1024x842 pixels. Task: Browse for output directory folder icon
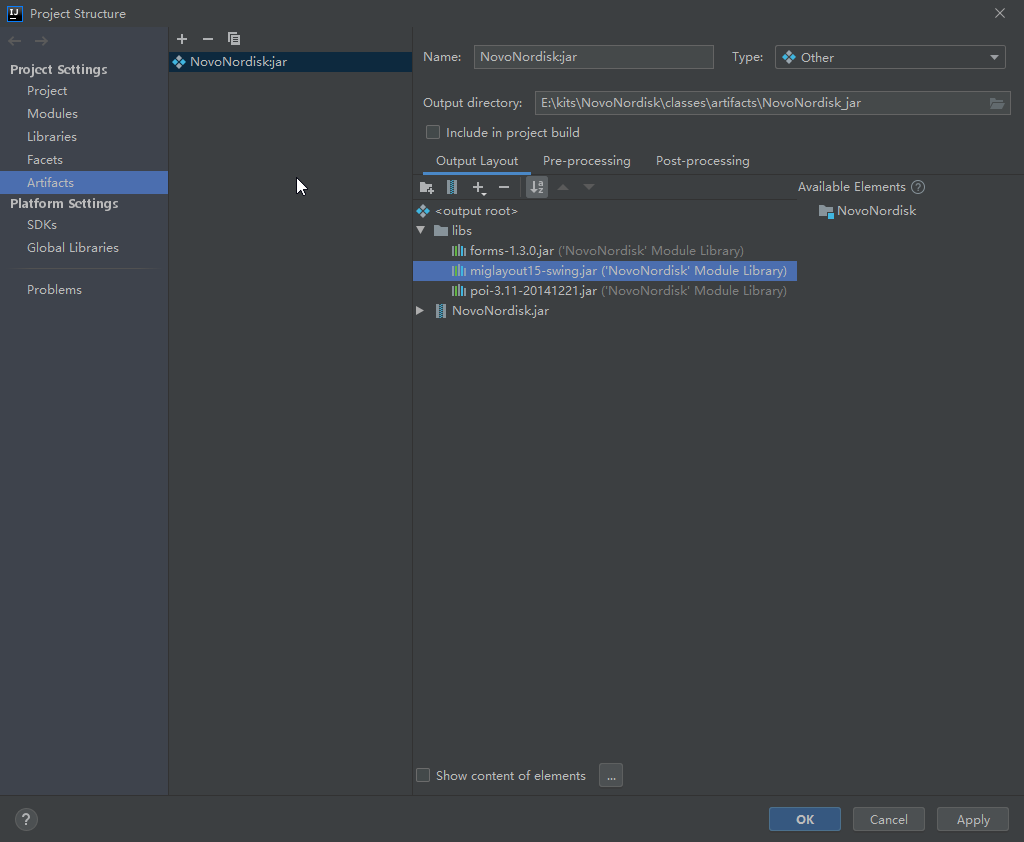click(997, 103)
